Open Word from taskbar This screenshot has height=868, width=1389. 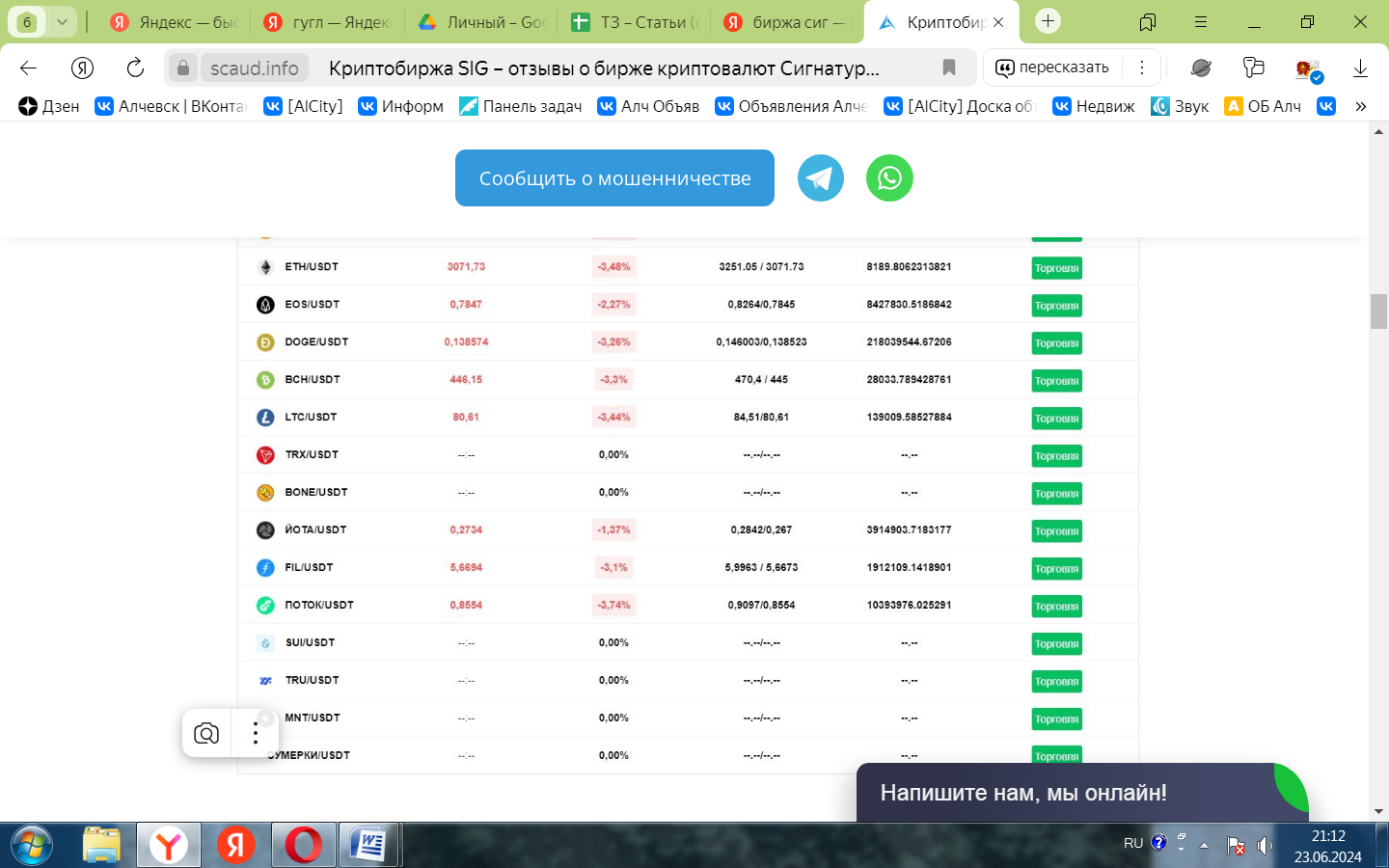click(x=368, y=846)
